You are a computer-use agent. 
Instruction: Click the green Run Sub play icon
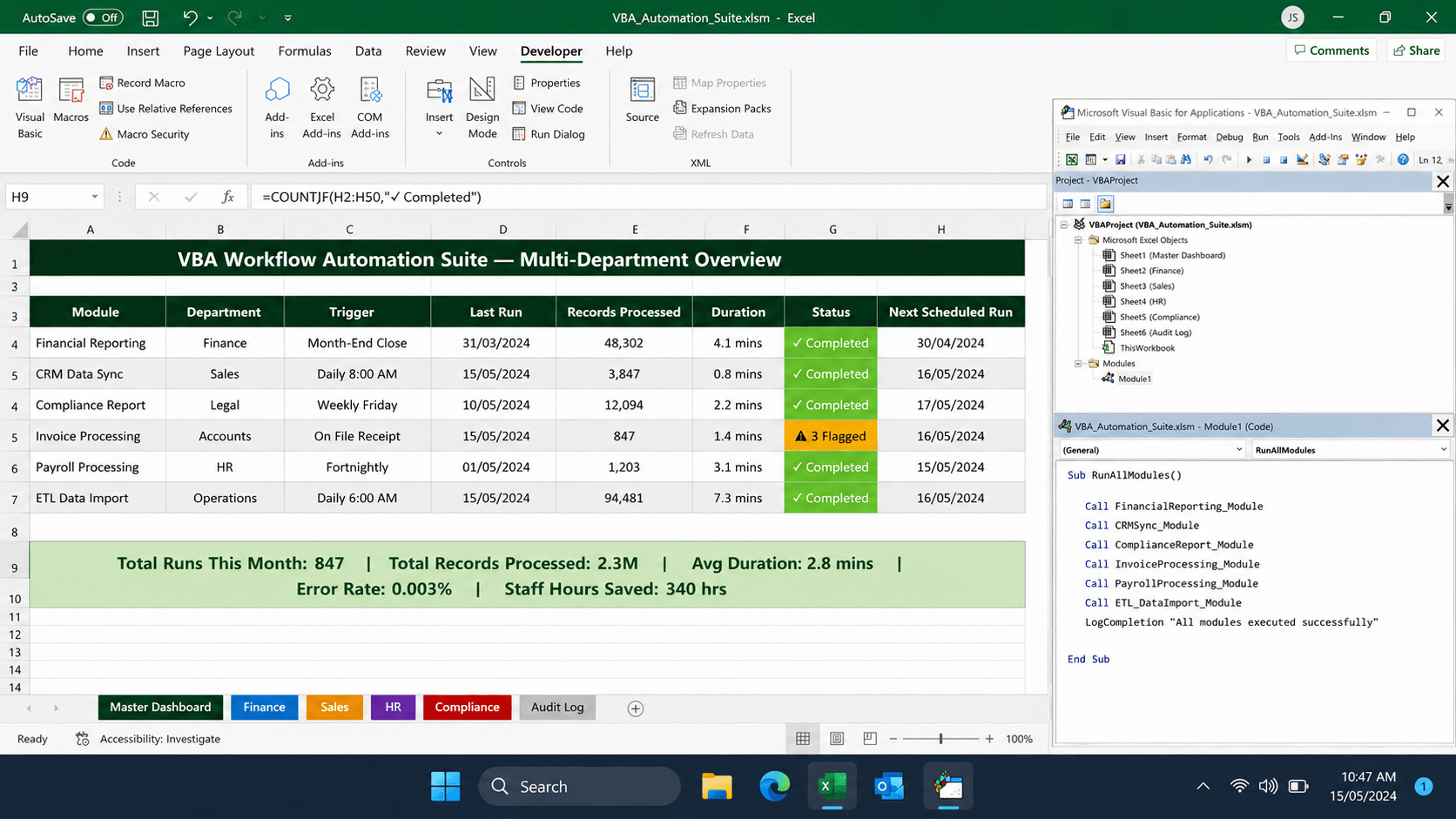pos(1249,159)
